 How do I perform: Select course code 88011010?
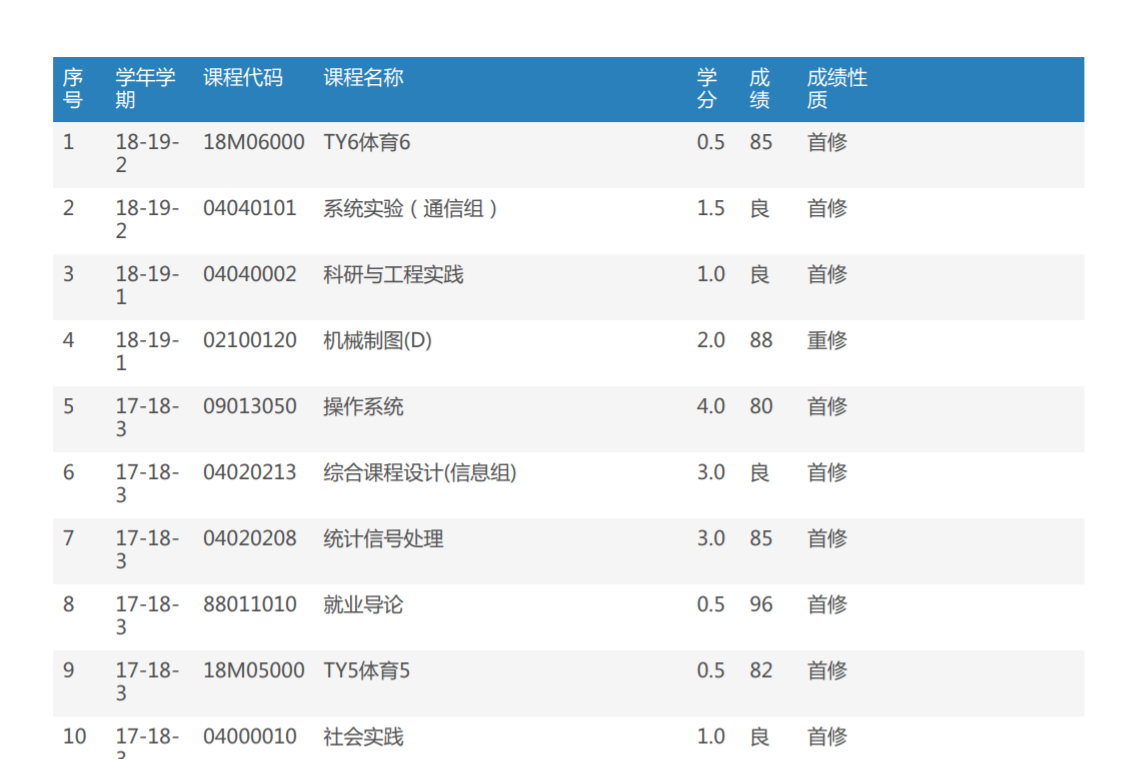[250, 605]
